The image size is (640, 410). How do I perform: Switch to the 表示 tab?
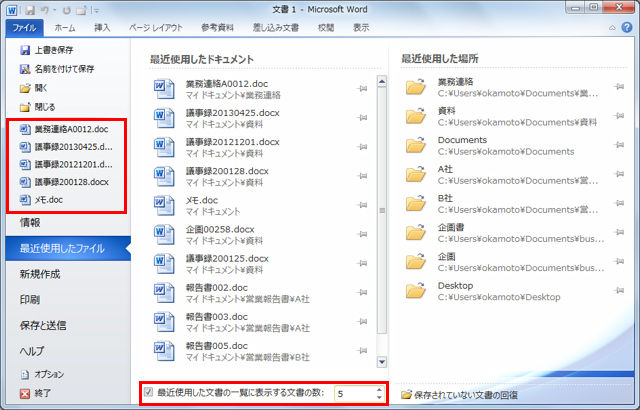361,28
